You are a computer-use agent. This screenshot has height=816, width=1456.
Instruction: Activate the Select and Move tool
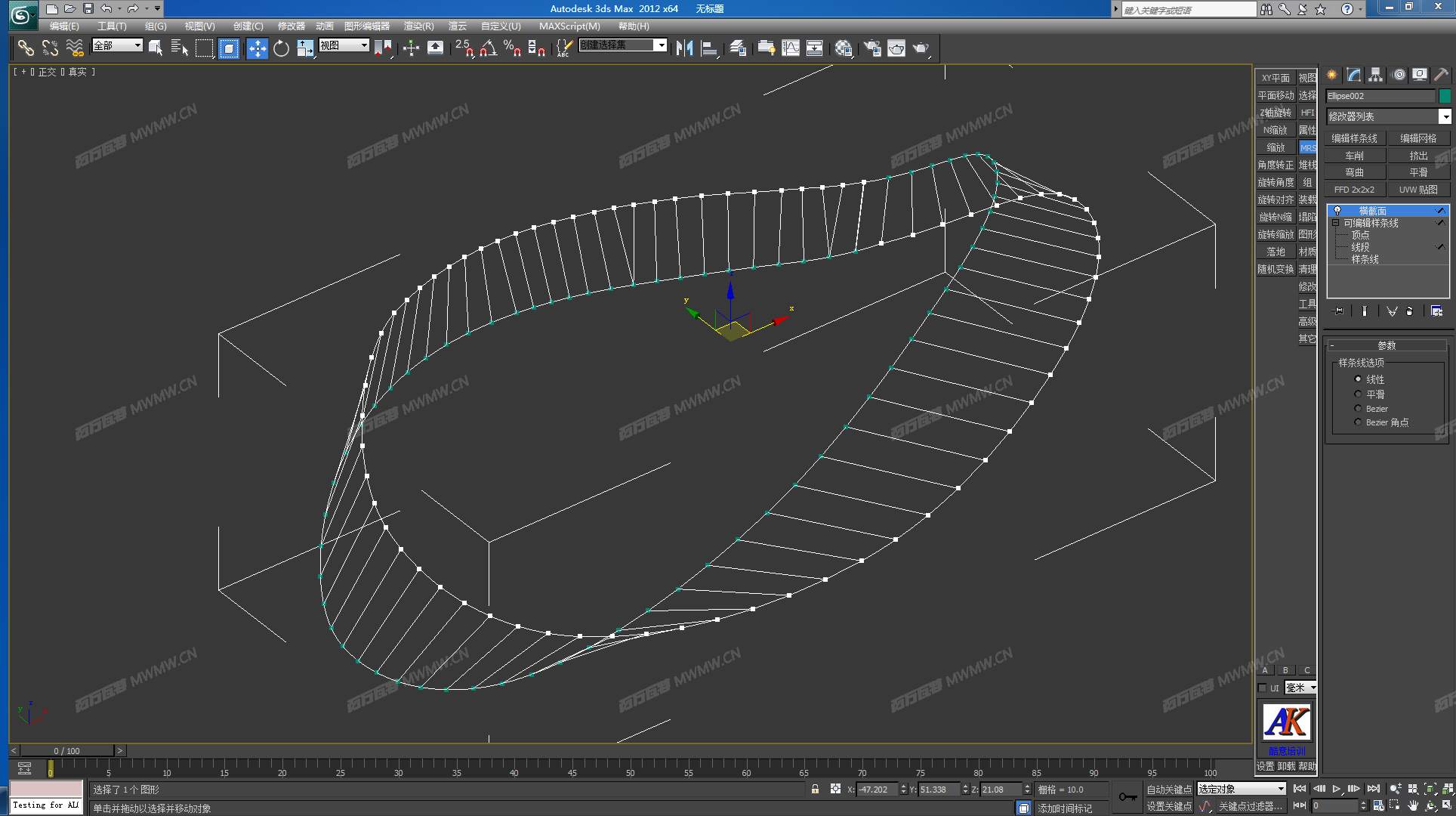(x=257, y=48)
